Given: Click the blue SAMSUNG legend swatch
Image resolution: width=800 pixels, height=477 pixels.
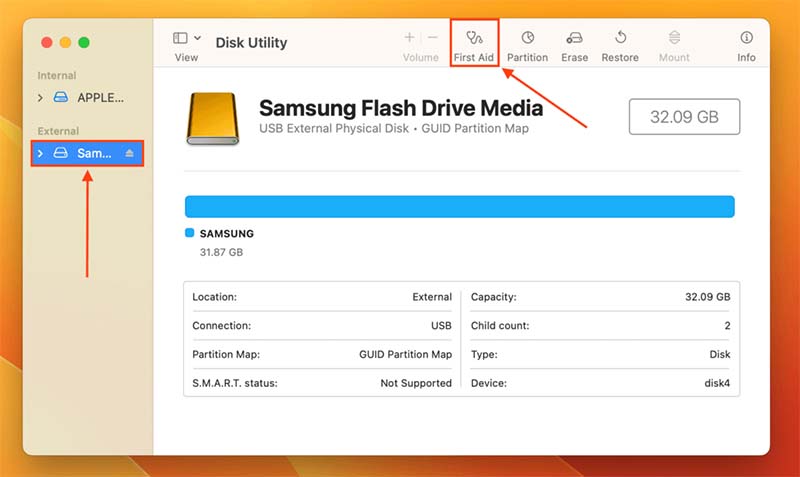Looking at the screenshot, I should (x=190, y=233).
